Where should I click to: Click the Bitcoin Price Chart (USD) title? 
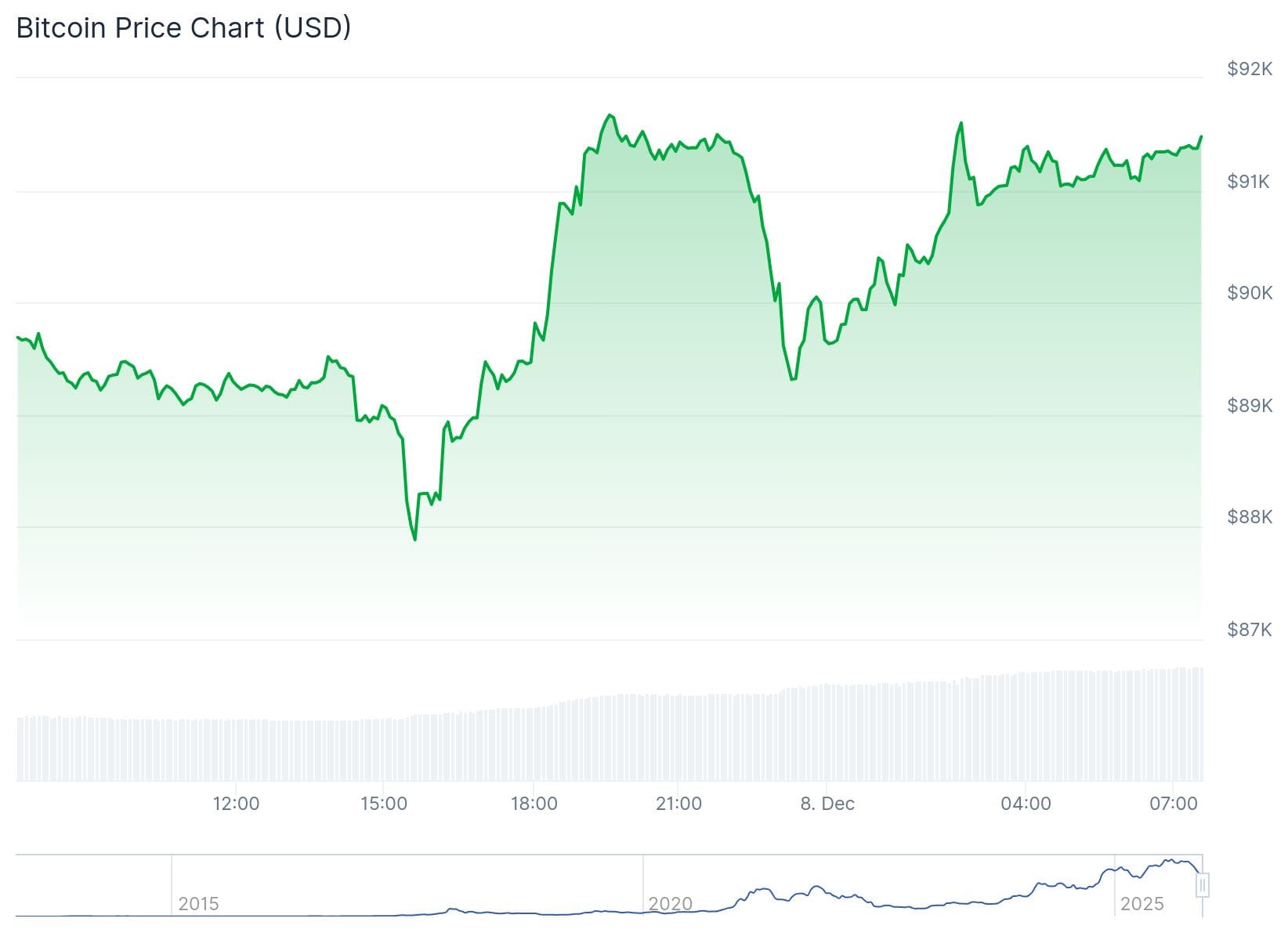[183, 28]
